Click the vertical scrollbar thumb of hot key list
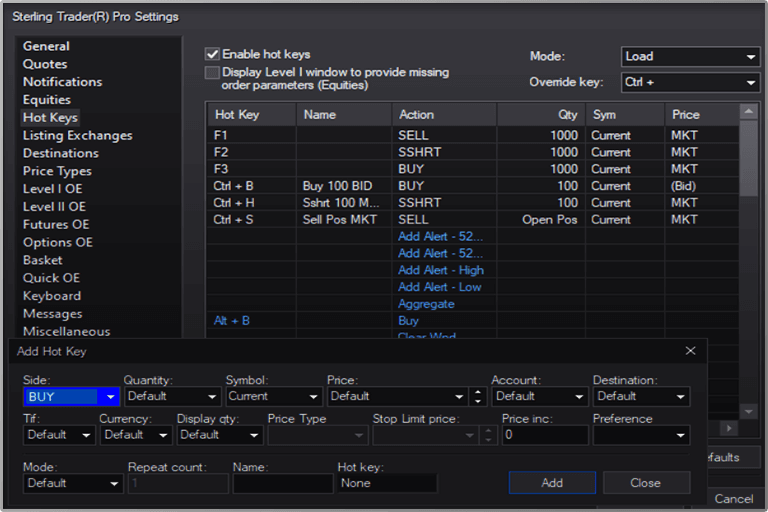The width and height of the screenshot is (768, 512). click(748, 159)
